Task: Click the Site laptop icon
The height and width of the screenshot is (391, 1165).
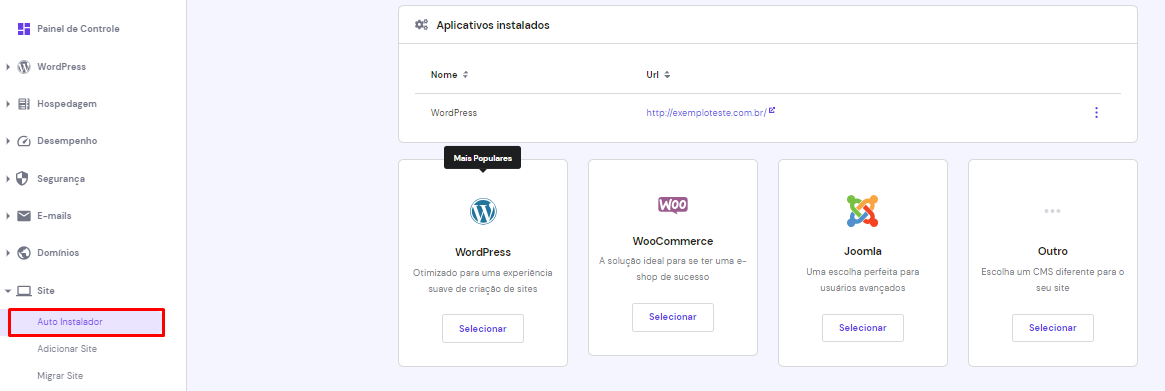Action: pyautogui.click(x=24, y=291)
